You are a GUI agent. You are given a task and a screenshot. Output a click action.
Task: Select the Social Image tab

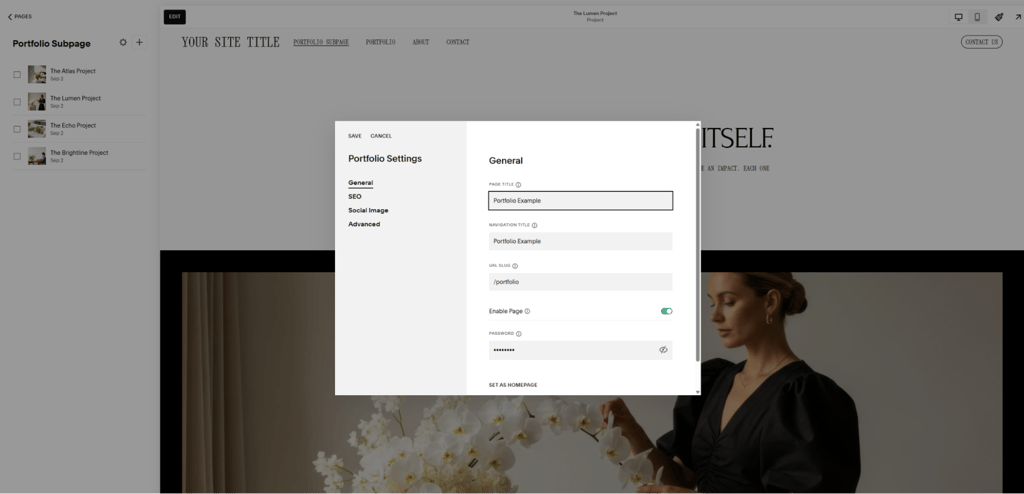click(x=368, y=210)
